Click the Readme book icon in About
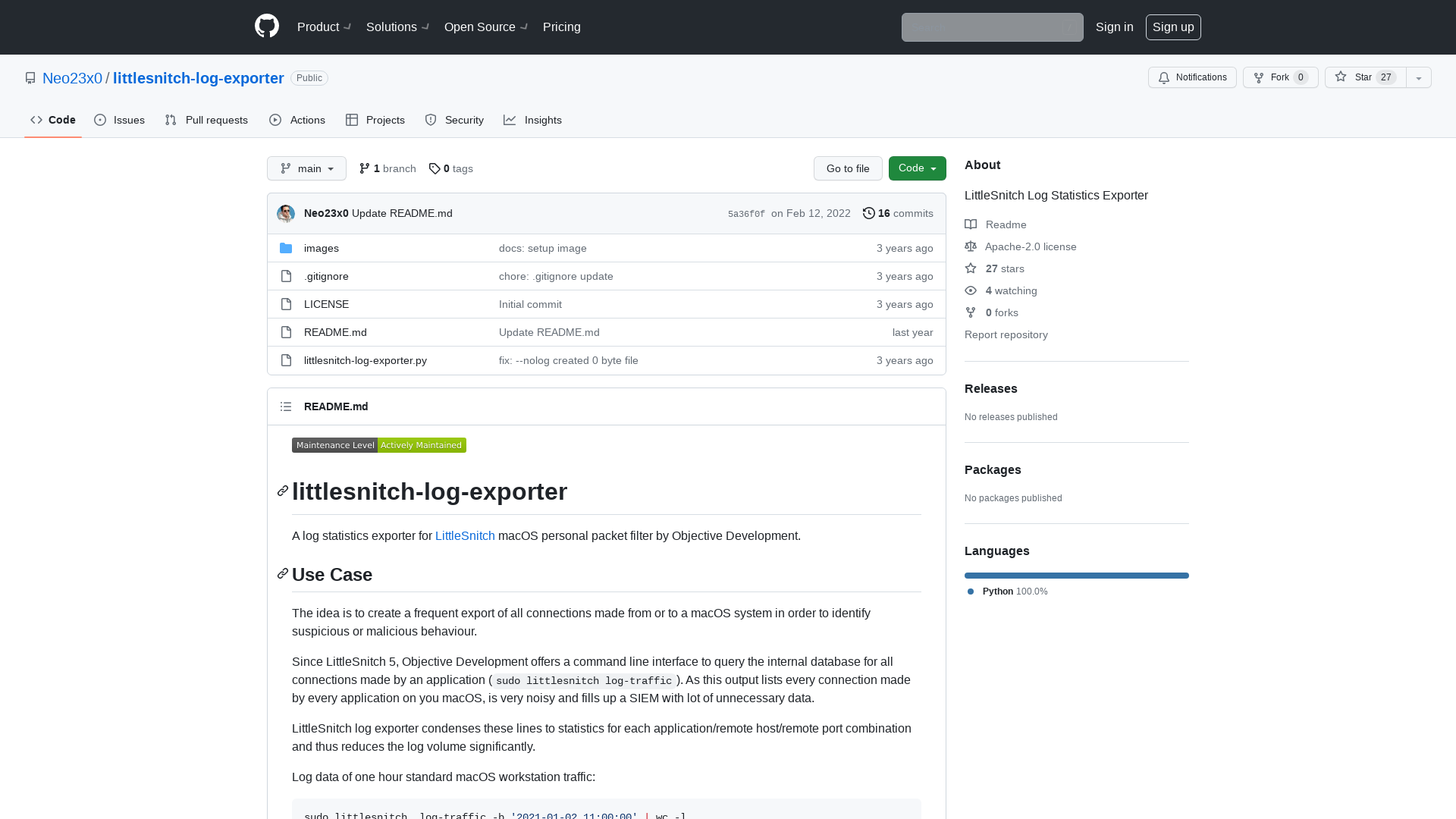 [971, 224]
